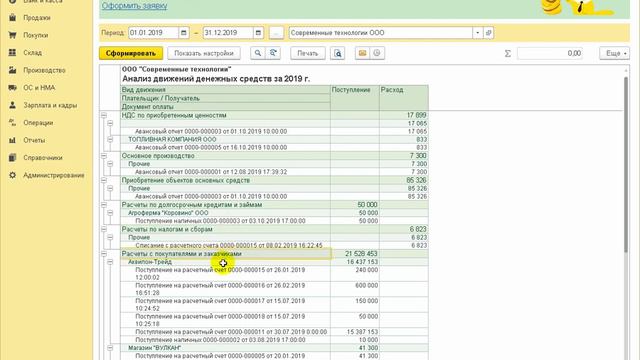
Task: Open the ОС и НМА sidebar section
Action: (x=39, y=88)
